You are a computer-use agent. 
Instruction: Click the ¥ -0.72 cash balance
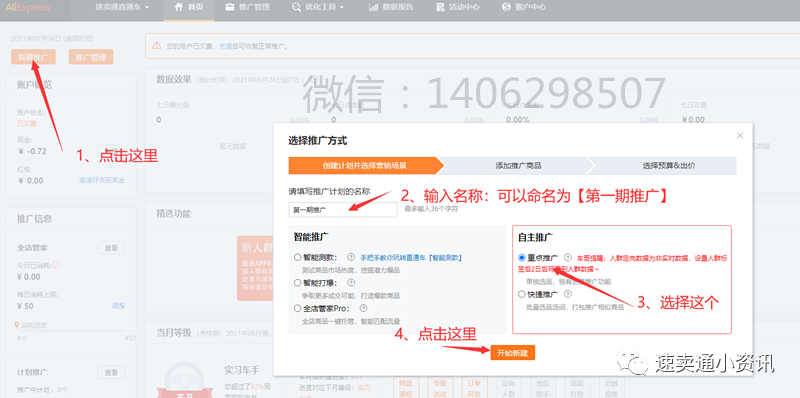pyautogui.click(x=32, y=151)
